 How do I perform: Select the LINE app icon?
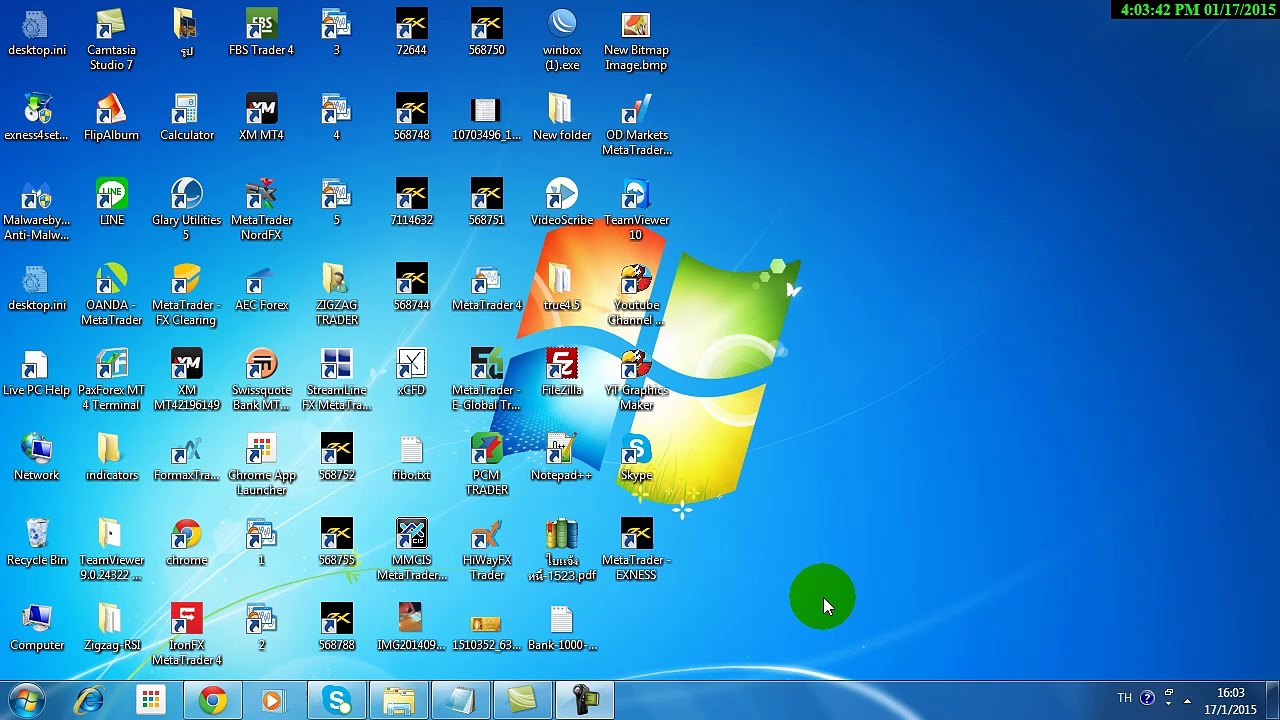[x=111, y=203]
